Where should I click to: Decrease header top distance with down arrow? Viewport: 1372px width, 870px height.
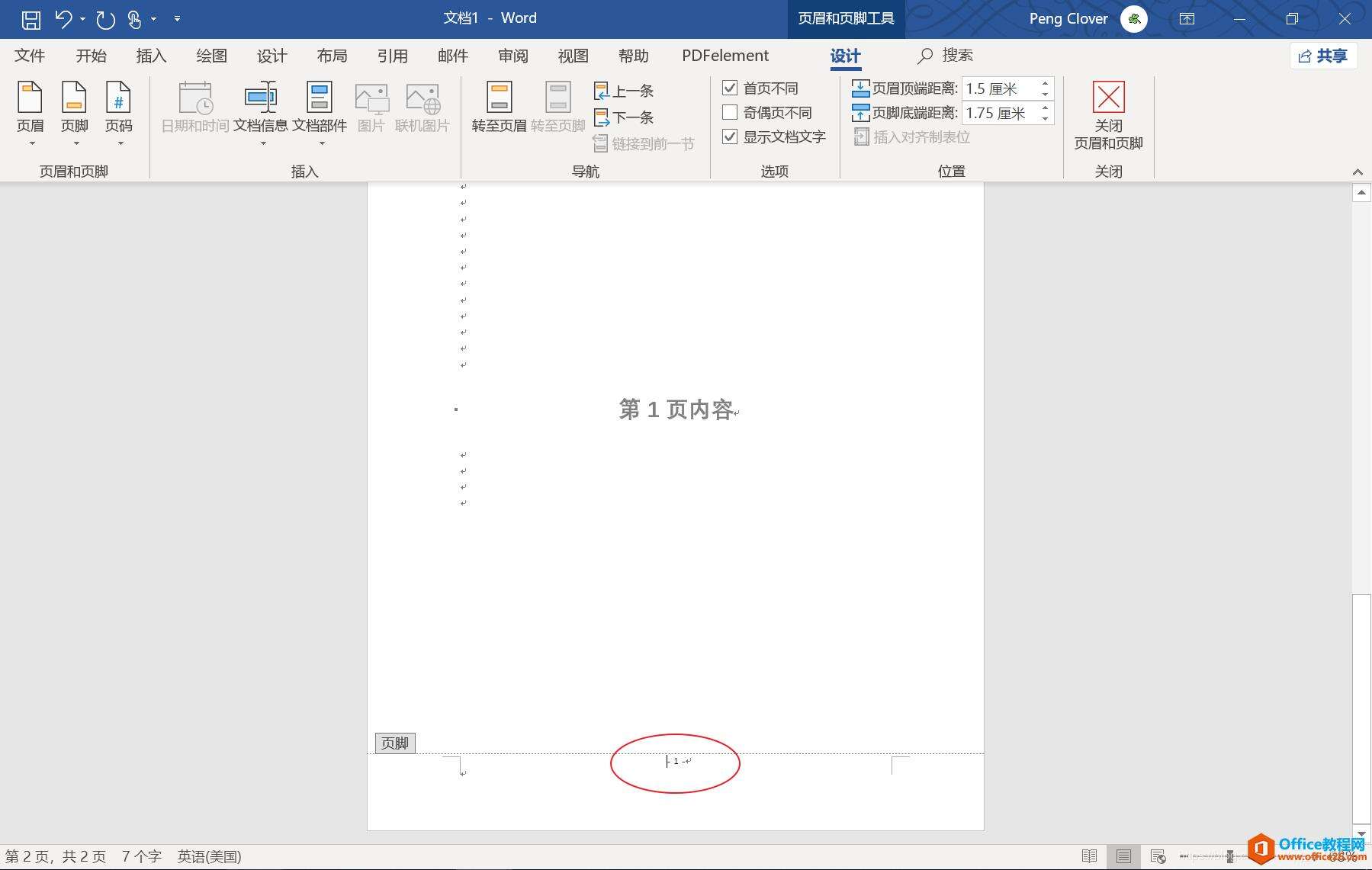pos(1045,95)
